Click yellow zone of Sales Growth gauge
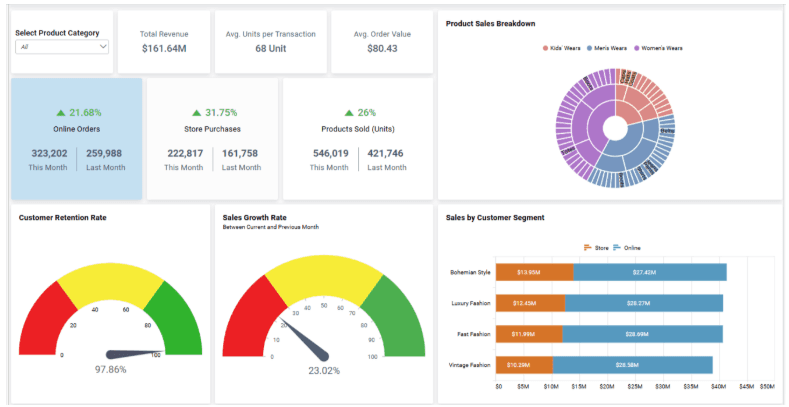The image size is (789, 407). tap(324, 278)
